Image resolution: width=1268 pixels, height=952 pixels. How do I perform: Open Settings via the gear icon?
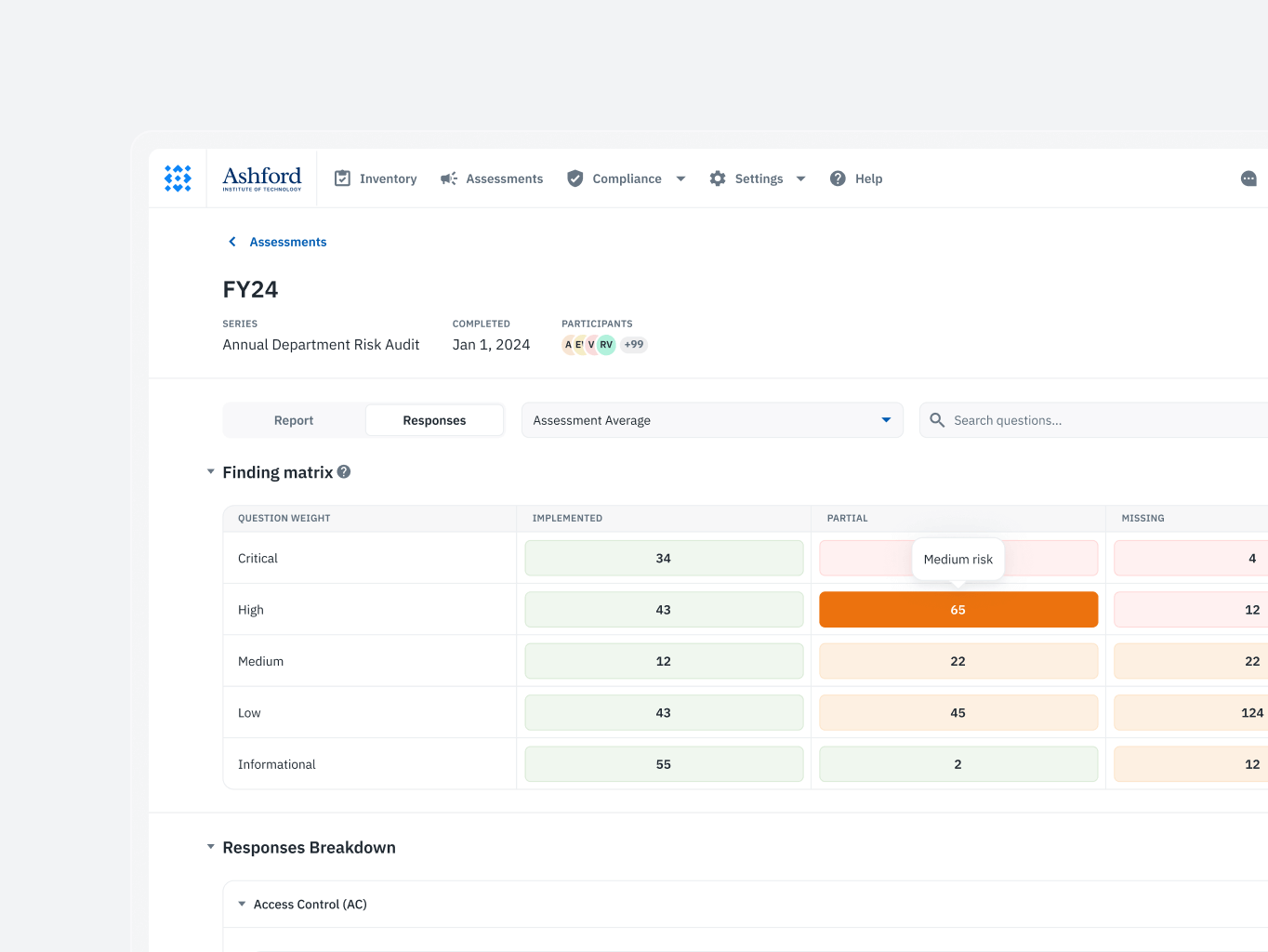(717, 178)
